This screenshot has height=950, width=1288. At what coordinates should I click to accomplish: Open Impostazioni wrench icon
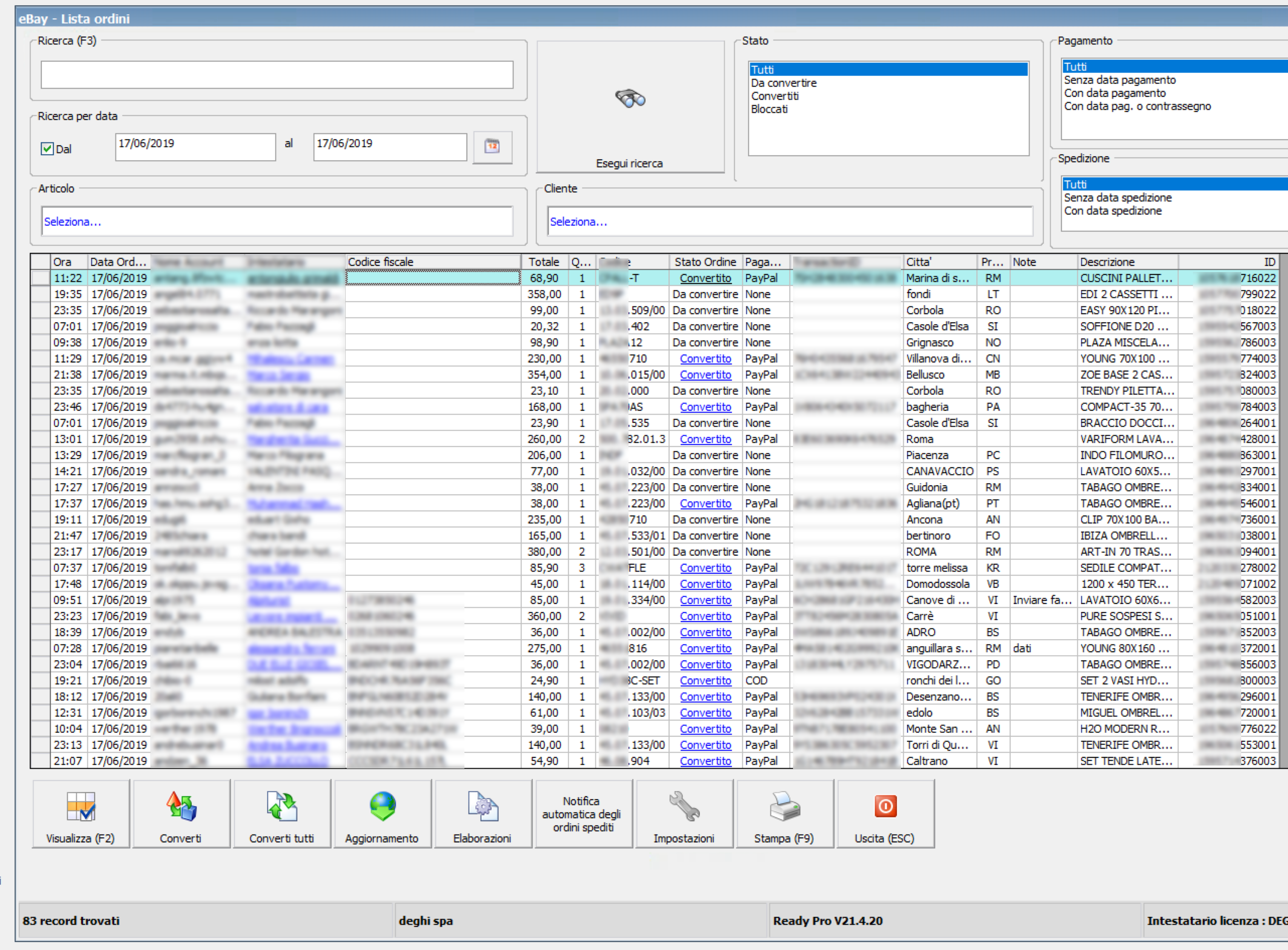[684, 806]
